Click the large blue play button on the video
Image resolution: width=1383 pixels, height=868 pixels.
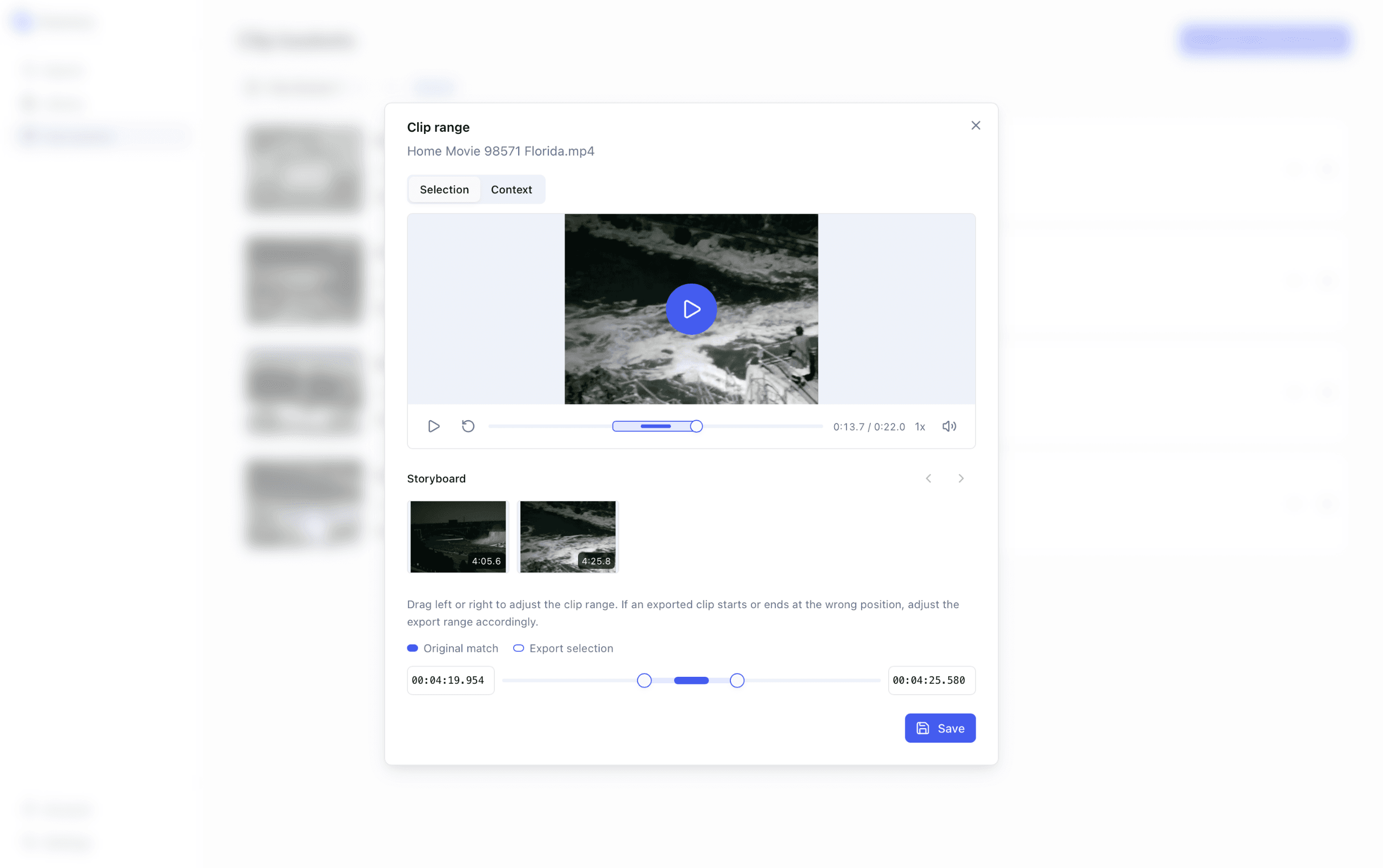click(x=691, y=309)
